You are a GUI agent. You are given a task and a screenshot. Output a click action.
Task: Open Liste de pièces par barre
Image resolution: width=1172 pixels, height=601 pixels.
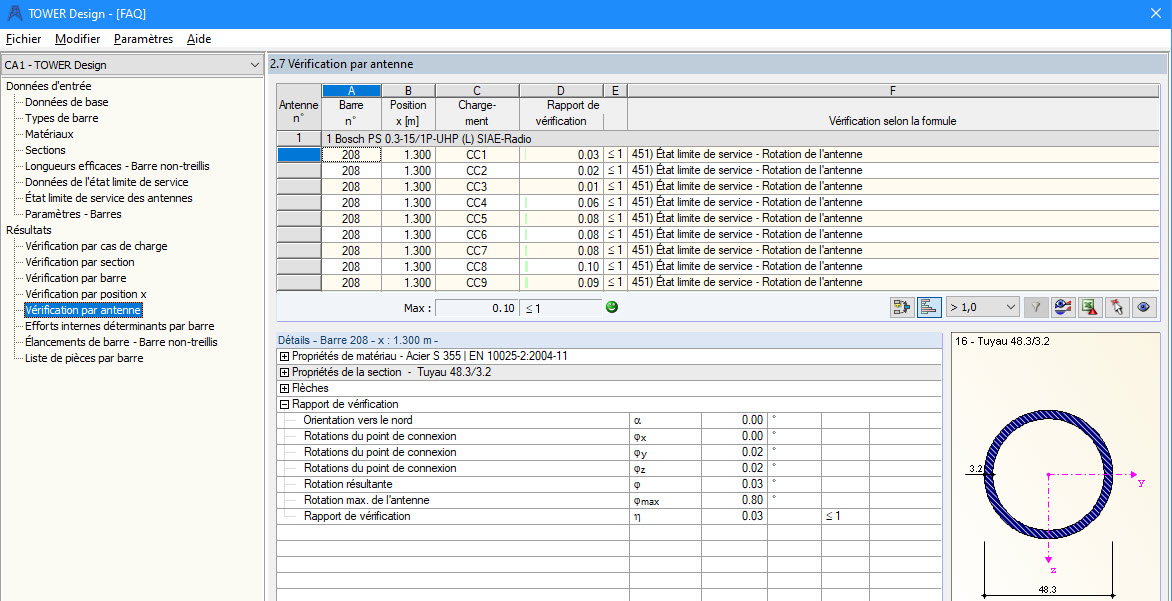tap(84, 357)
